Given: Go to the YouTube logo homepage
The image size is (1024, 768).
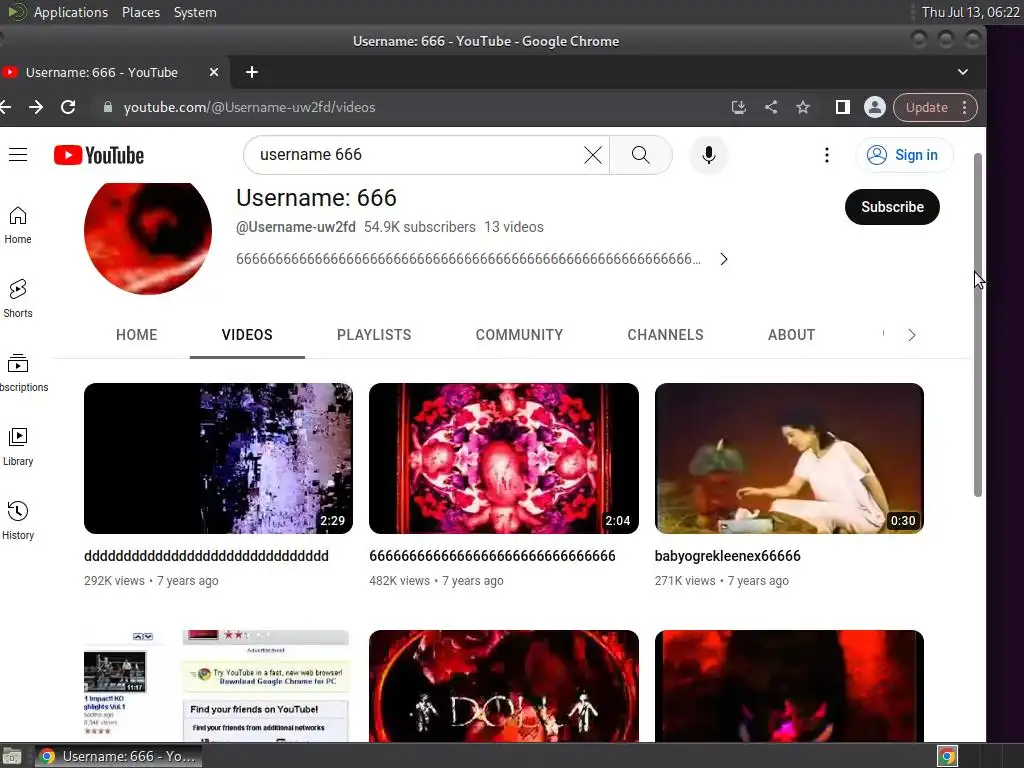Looking at the screenshot, I should [99, 155].
